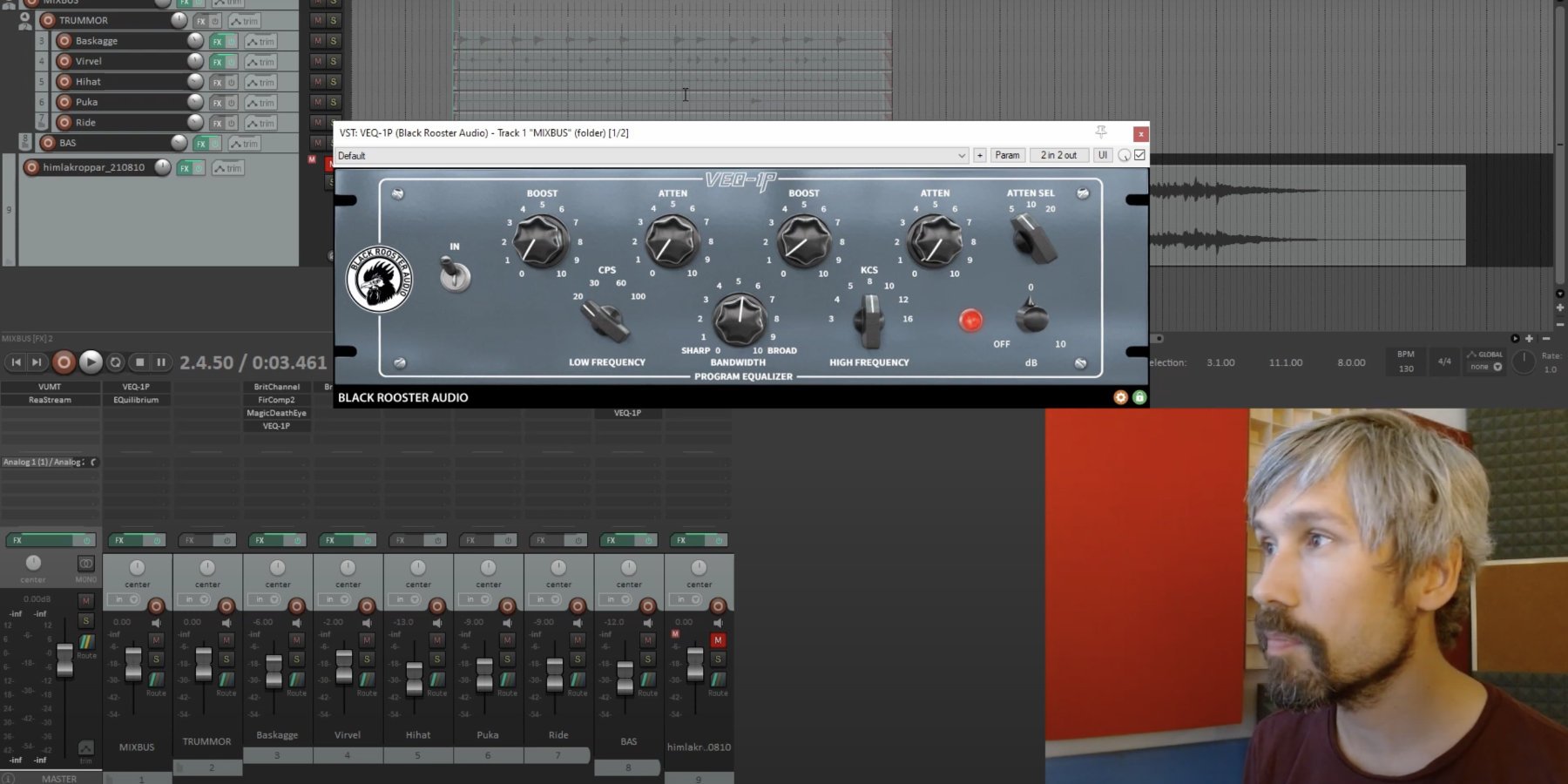Toggle FX bypass on himlakroppar_210810 track
The height and width of the screenshot is (784, 1568).
coord(199,168)
